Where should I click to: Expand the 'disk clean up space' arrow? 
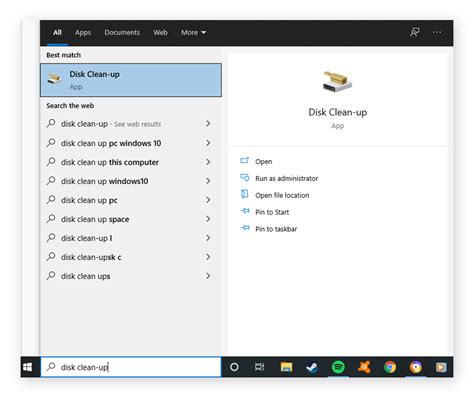pyautogui.click(x=208, y=219)
